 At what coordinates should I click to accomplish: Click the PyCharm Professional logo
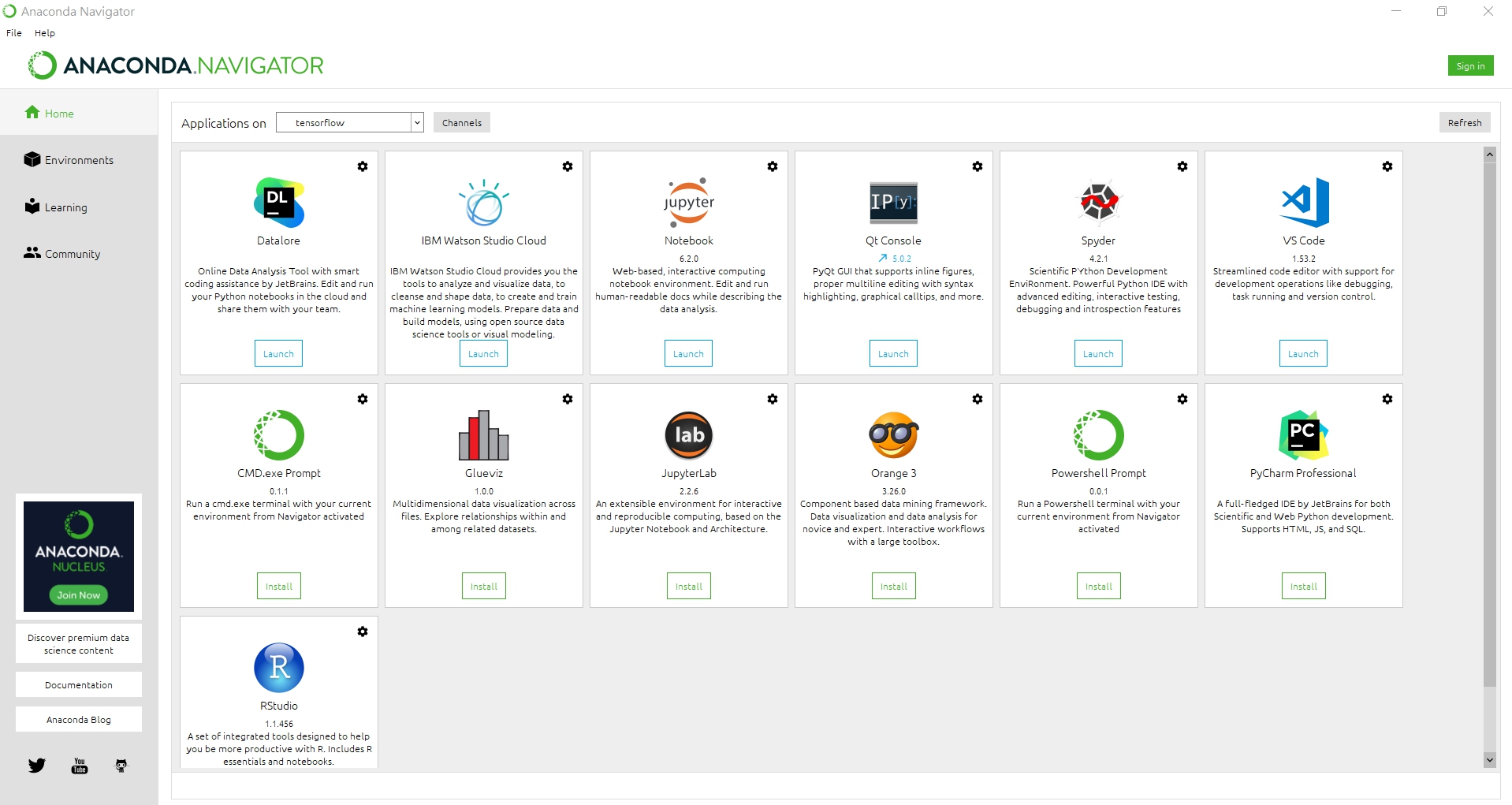point(1304,435)
